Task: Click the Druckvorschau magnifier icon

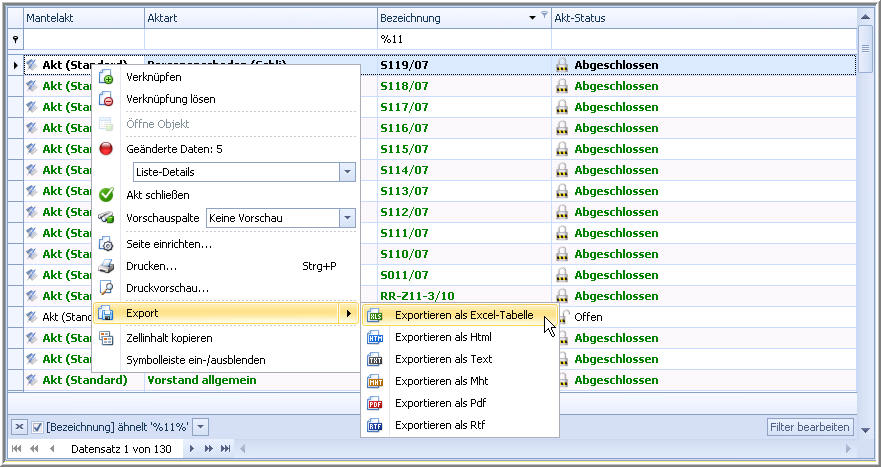Action: (107, 289)
